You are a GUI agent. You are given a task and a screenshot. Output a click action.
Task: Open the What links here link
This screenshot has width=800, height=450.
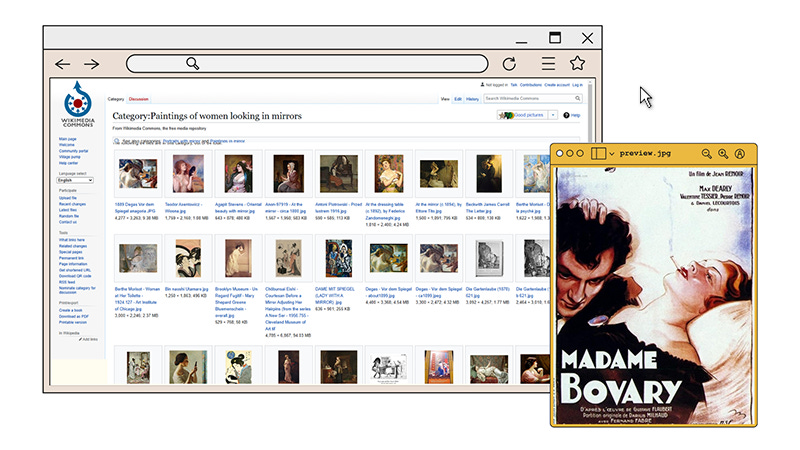coord(72,240)
